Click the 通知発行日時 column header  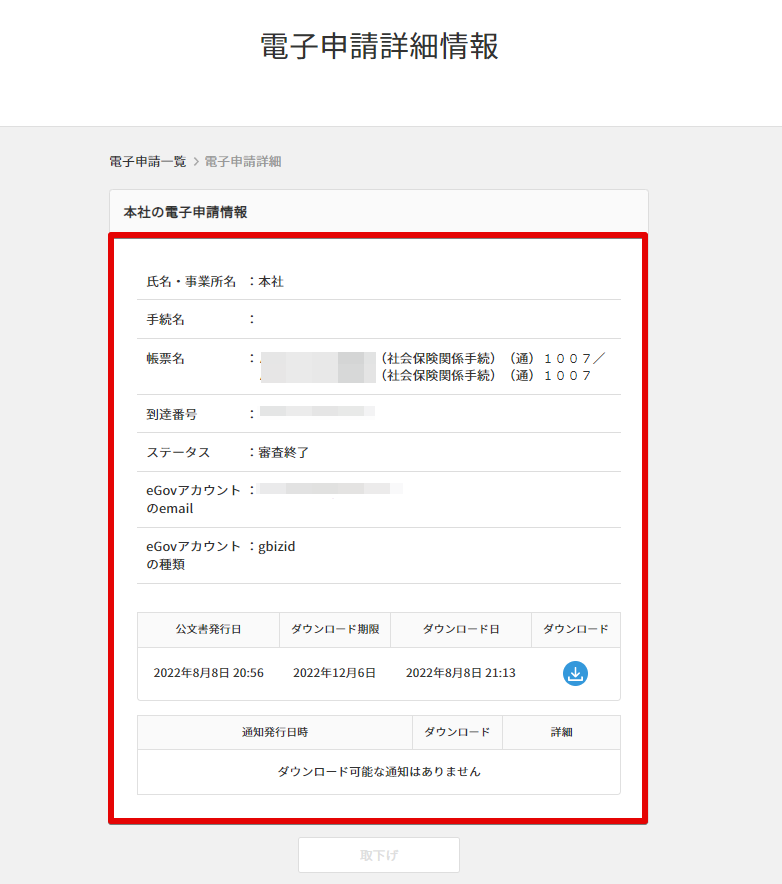(x=275, y=732)
